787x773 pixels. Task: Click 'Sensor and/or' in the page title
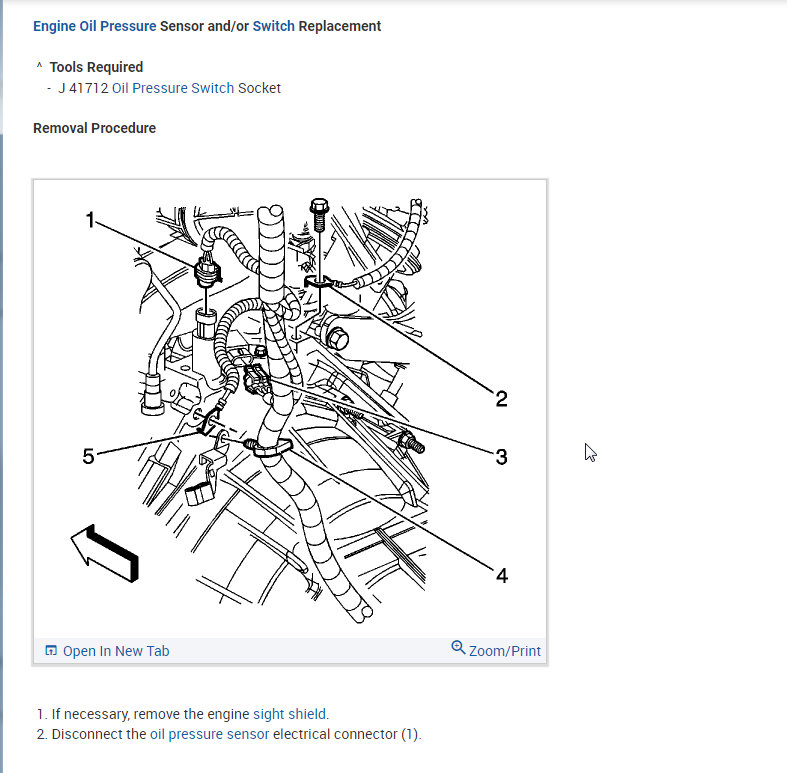[204, 26]
